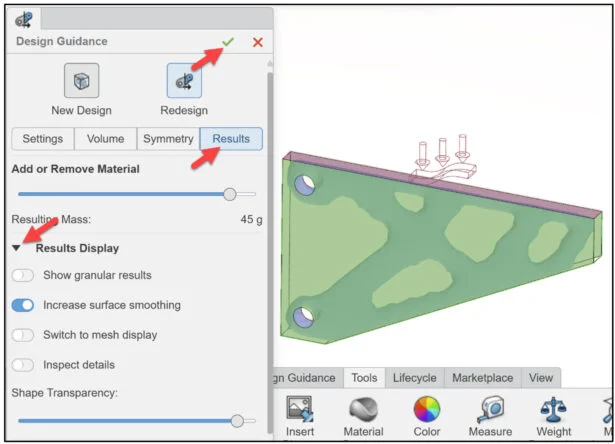Collapse the Results Display section
Screen dimensions: 615x444
coord(17,248)
